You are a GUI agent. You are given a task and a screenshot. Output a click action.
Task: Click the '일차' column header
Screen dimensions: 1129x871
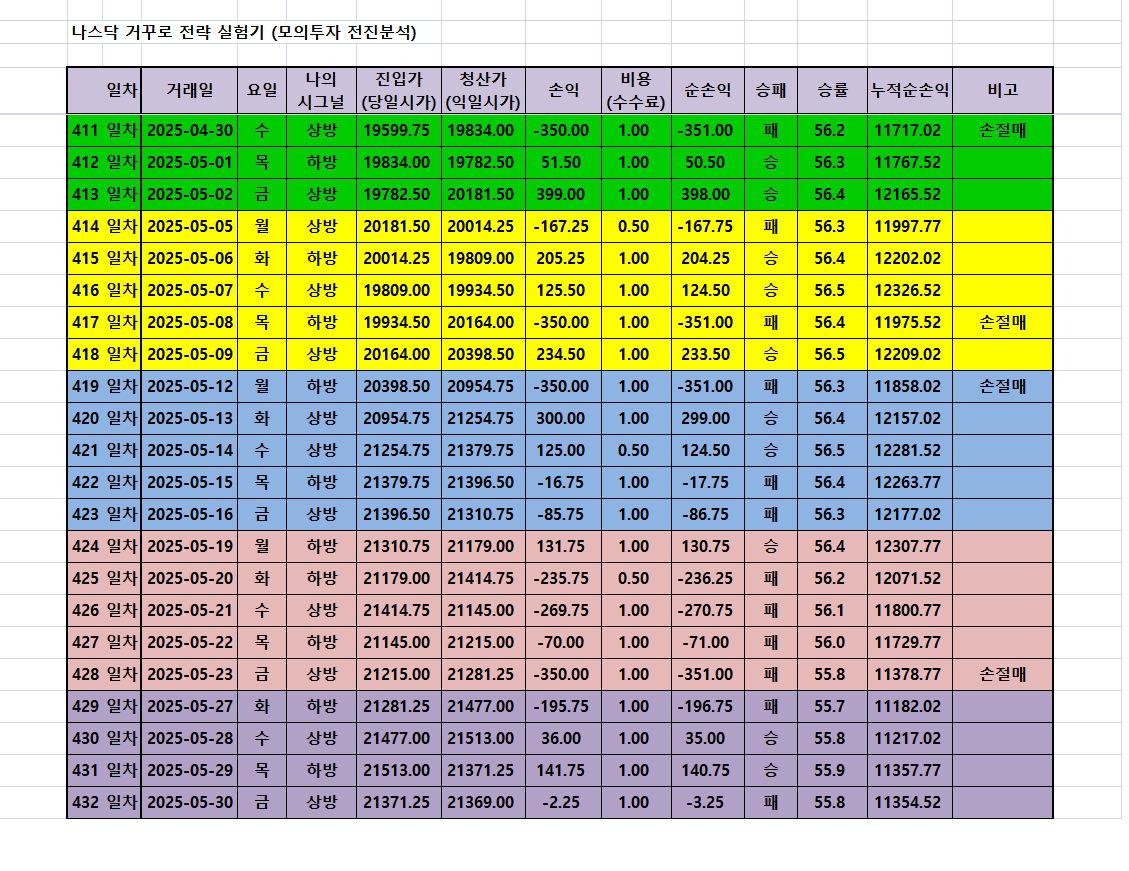click(104, 91)
